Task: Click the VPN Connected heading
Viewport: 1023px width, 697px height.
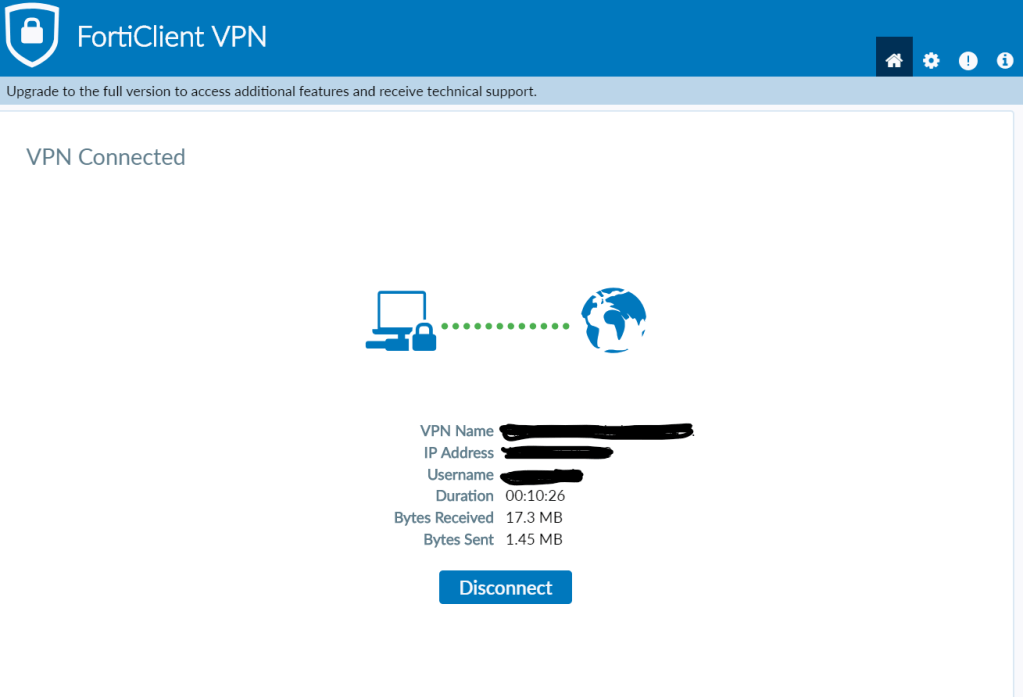Action: [106, 157]
